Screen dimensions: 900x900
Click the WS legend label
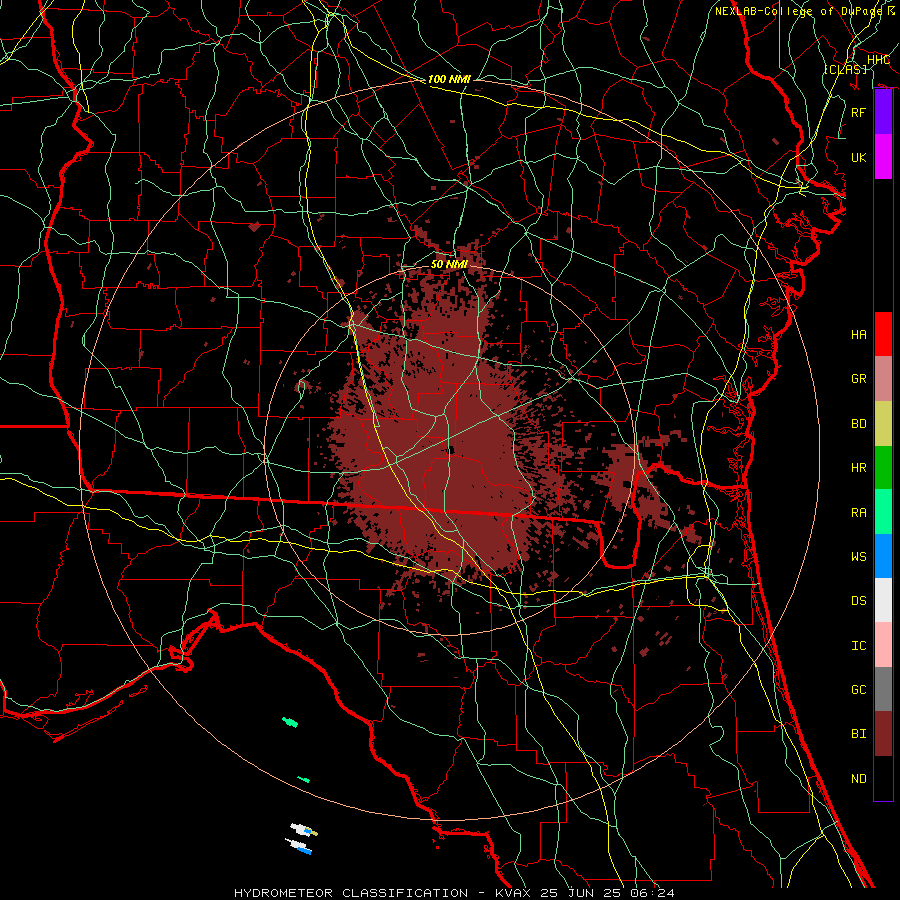[x=858, y=556]
